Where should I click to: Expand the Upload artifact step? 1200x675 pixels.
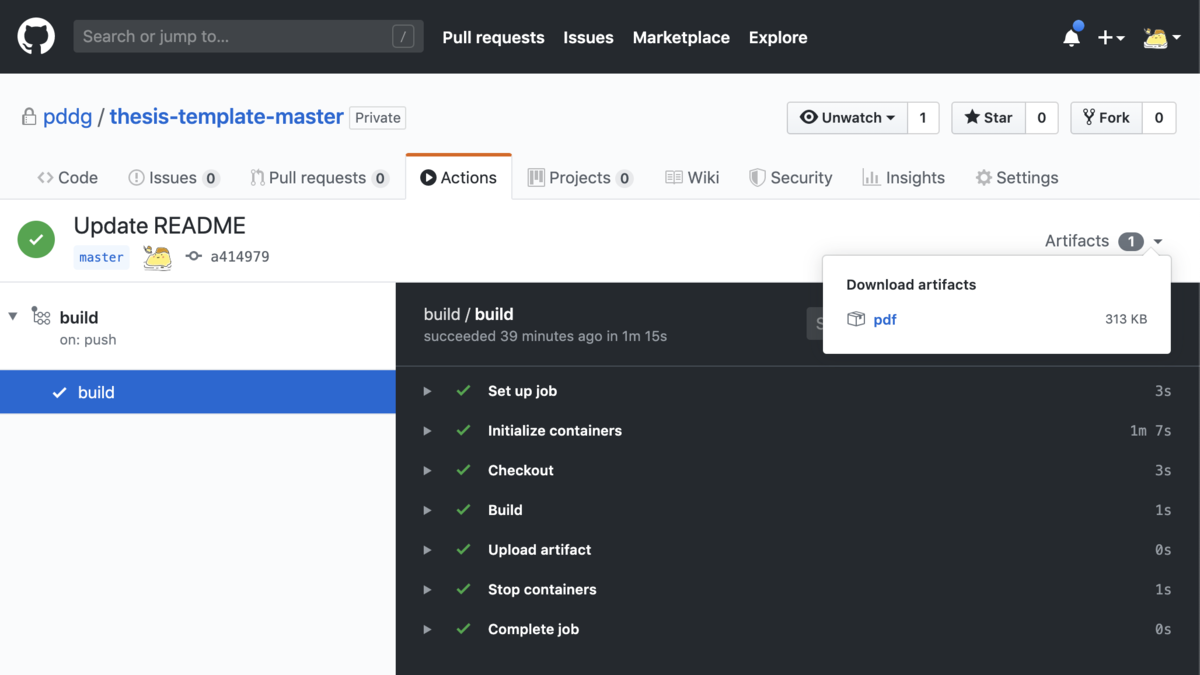point(427,550)
